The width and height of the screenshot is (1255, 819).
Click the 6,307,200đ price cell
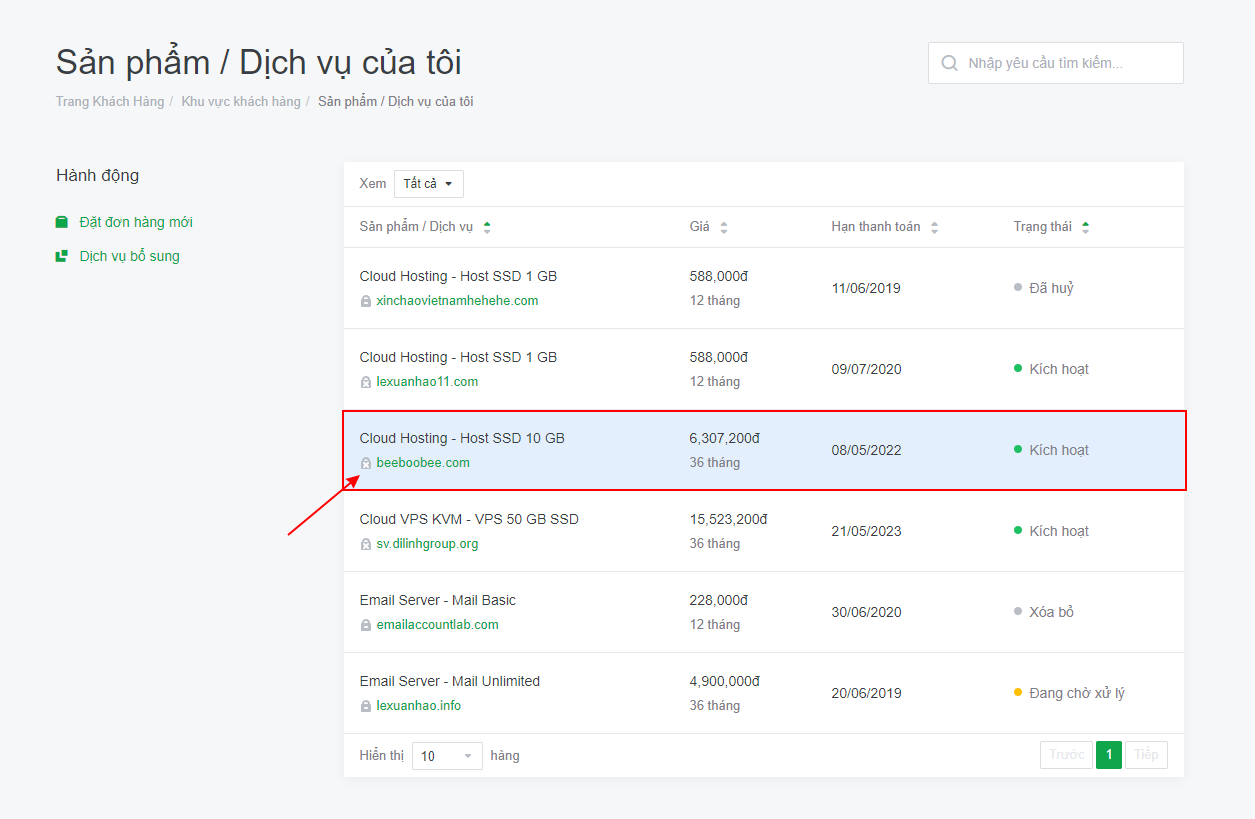[725, 438]
